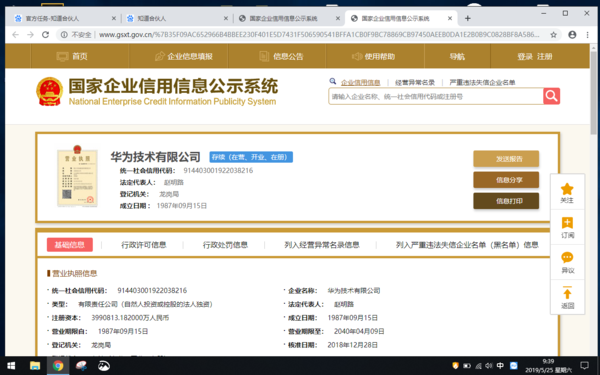Click the 返回 up-arrow icon
600x375 pixels.
click(567, 293)
